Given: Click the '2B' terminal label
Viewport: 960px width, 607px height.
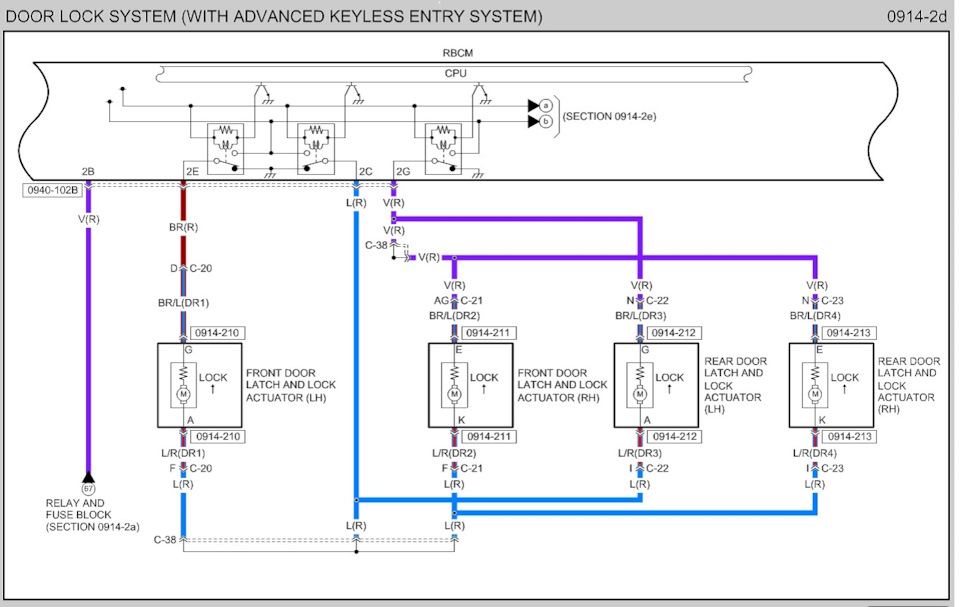Looking at the screenshot, I should click(x=88, y=172).
